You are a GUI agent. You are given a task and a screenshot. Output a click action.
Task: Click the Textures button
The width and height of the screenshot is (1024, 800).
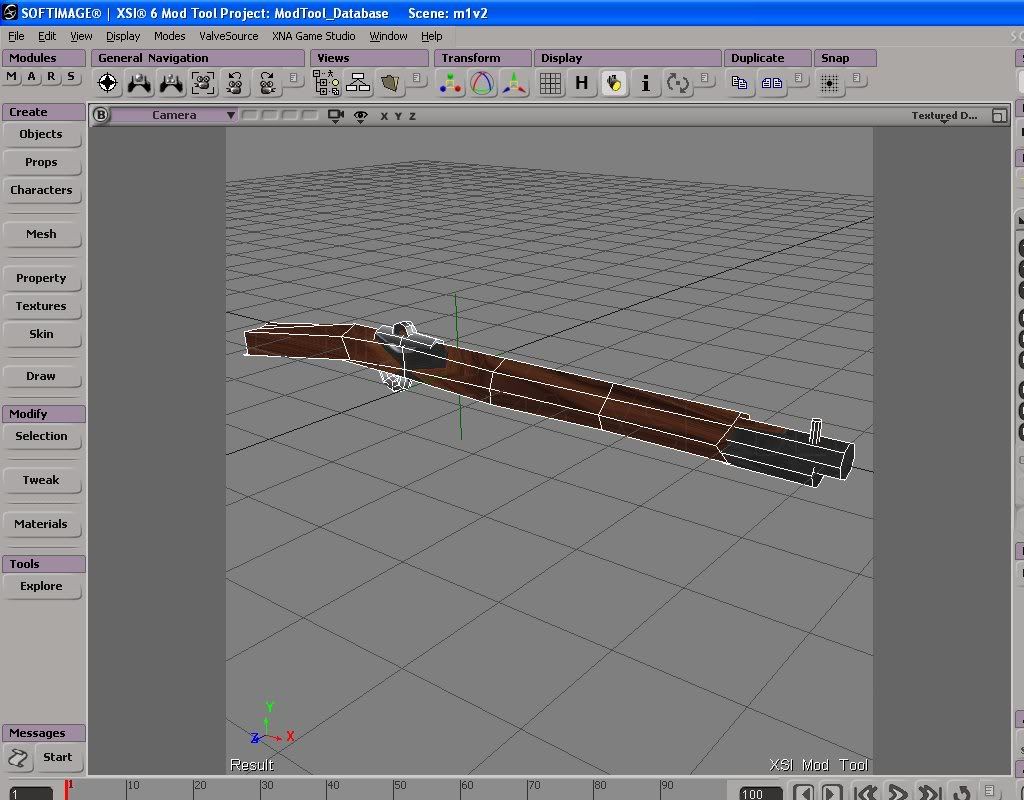41,306
